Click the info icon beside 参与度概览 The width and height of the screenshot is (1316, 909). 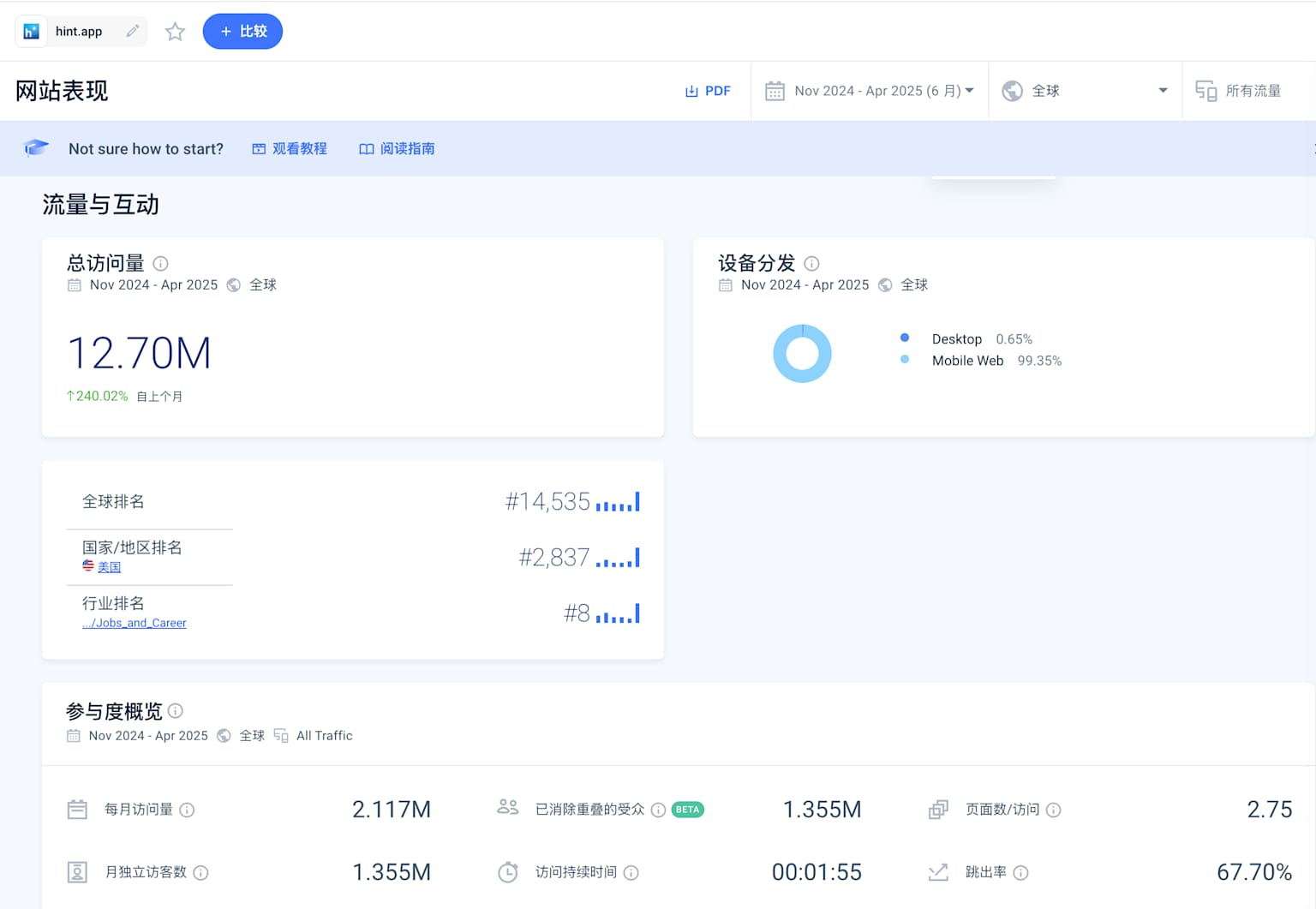(176, 711)
